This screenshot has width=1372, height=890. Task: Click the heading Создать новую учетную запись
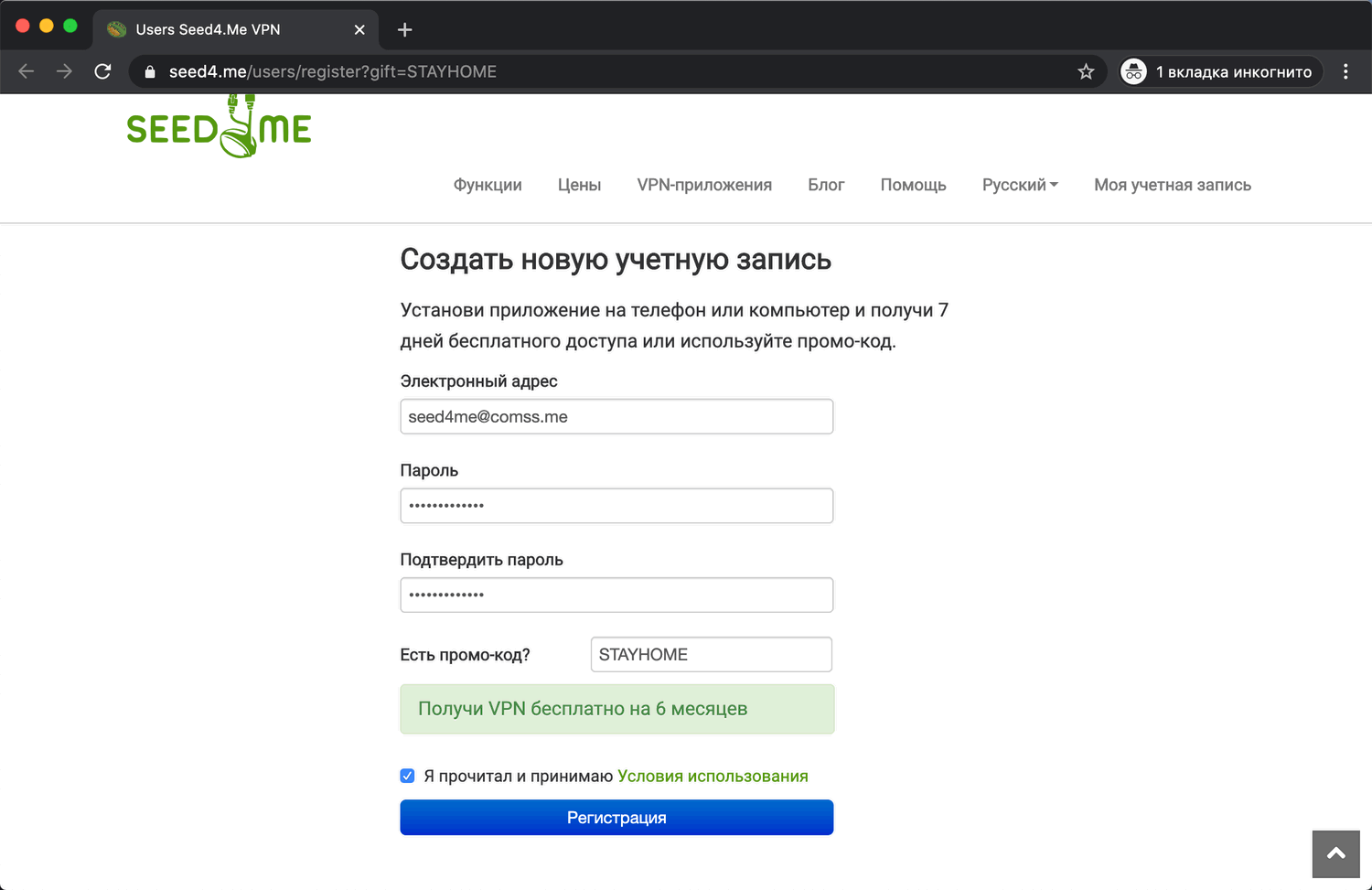tap(616, 260)
